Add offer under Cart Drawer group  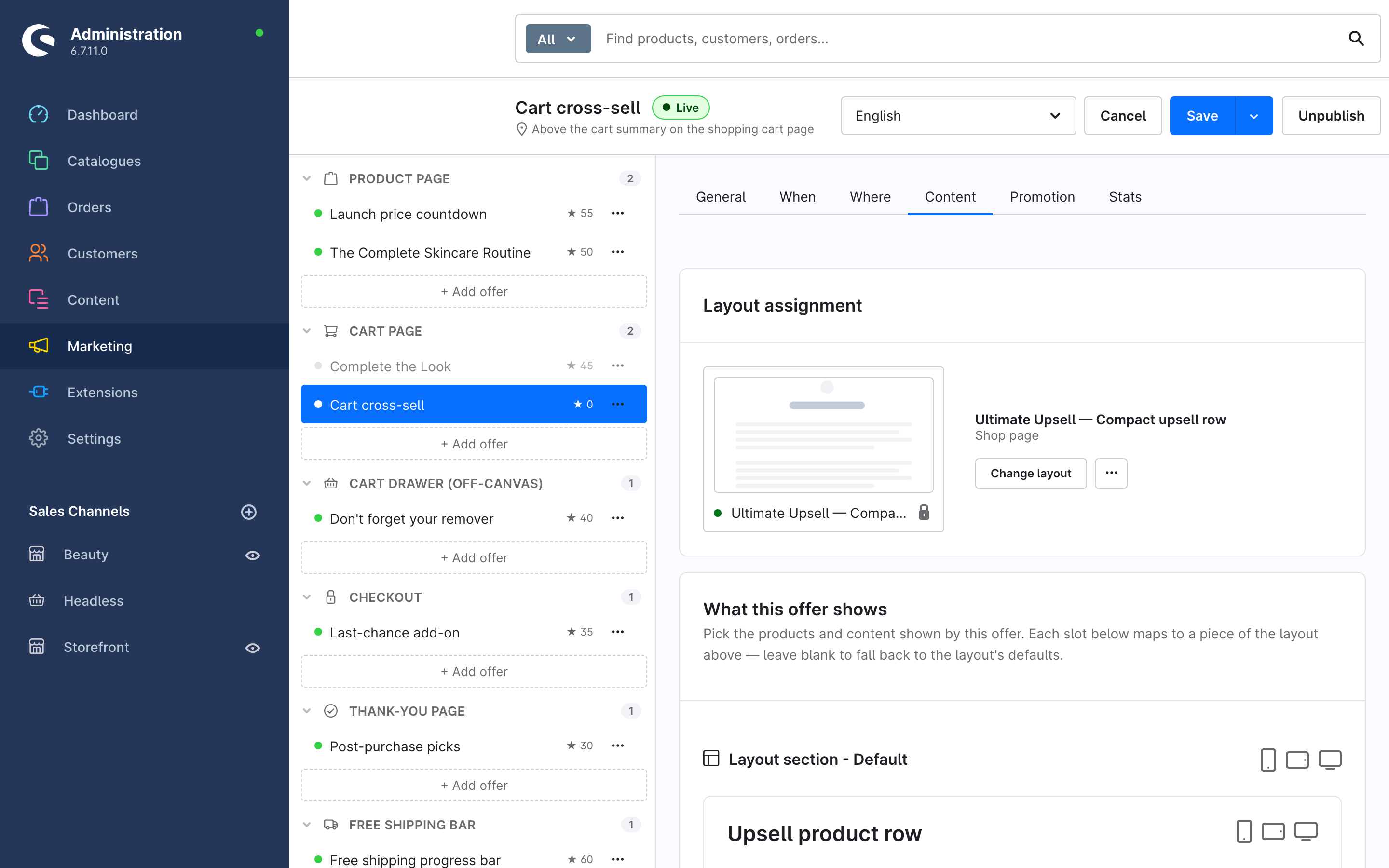click(x=474, y=557)
